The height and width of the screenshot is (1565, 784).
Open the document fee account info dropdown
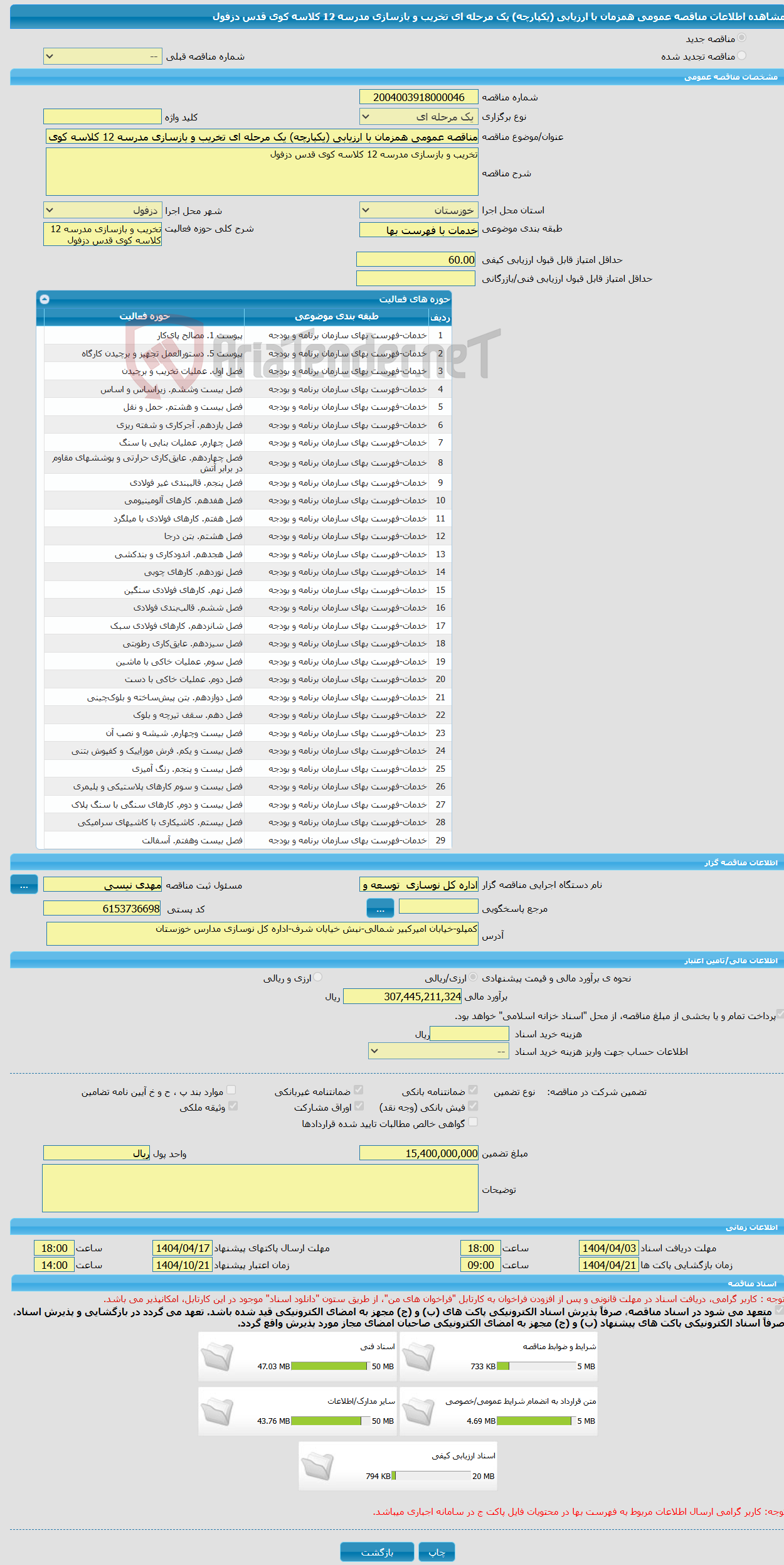[438, 1051]
